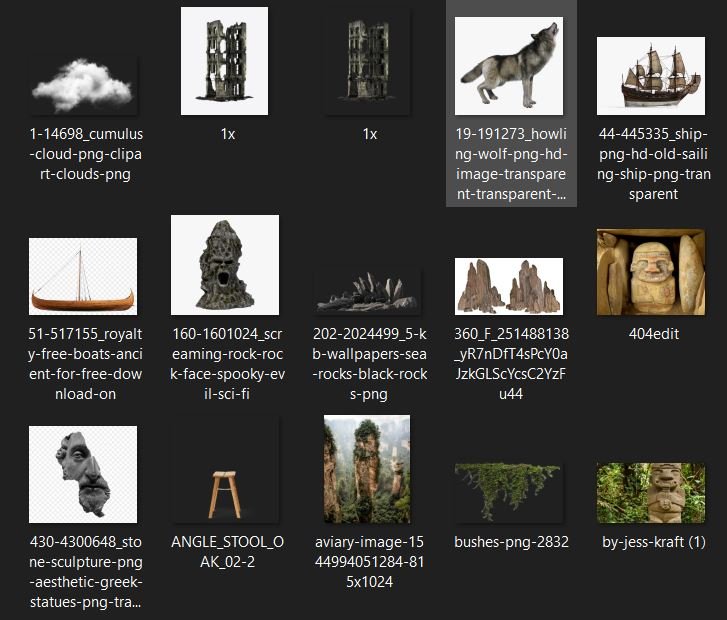Click the '160-1601024_screaming-rock' file name
727x620 pixels.
pos(227,364)
